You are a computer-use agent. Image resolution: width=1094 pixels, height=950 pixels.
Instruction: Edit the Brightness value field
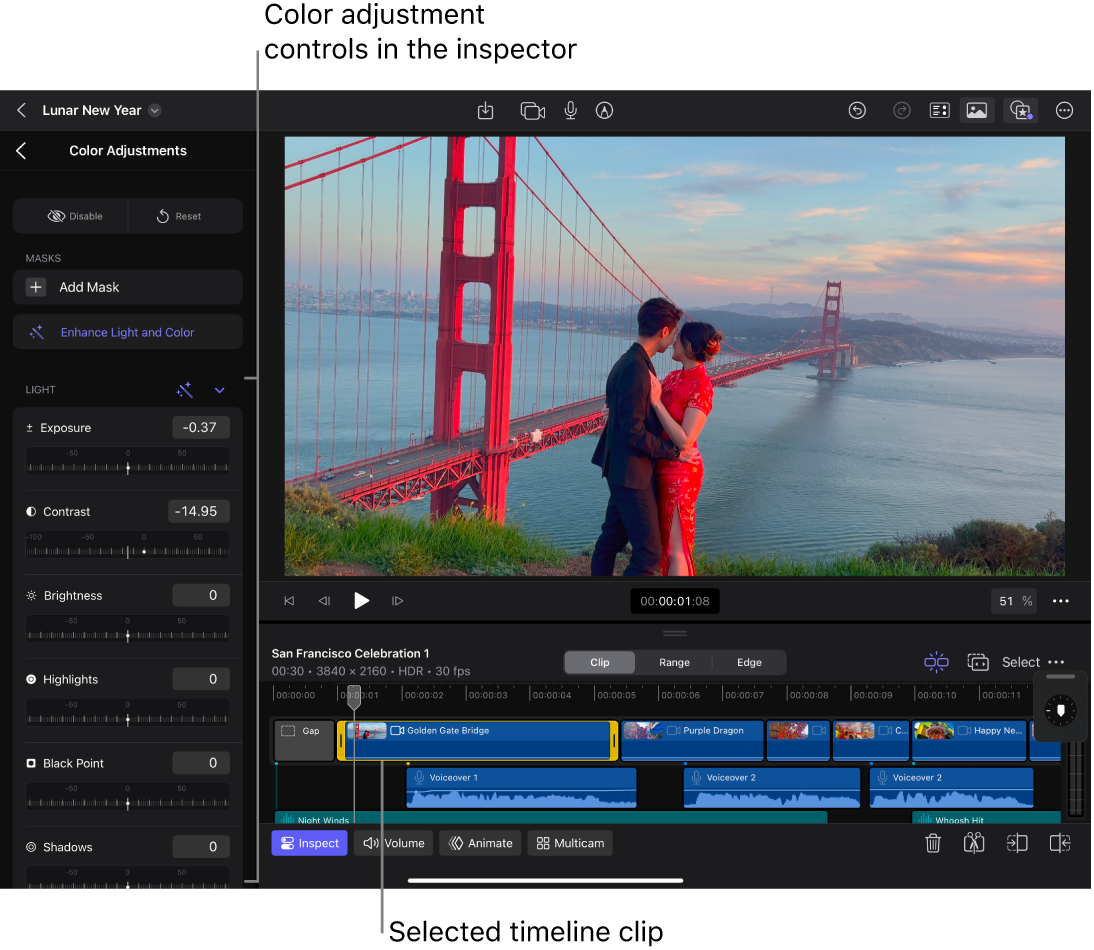click(x=201, y=595)
